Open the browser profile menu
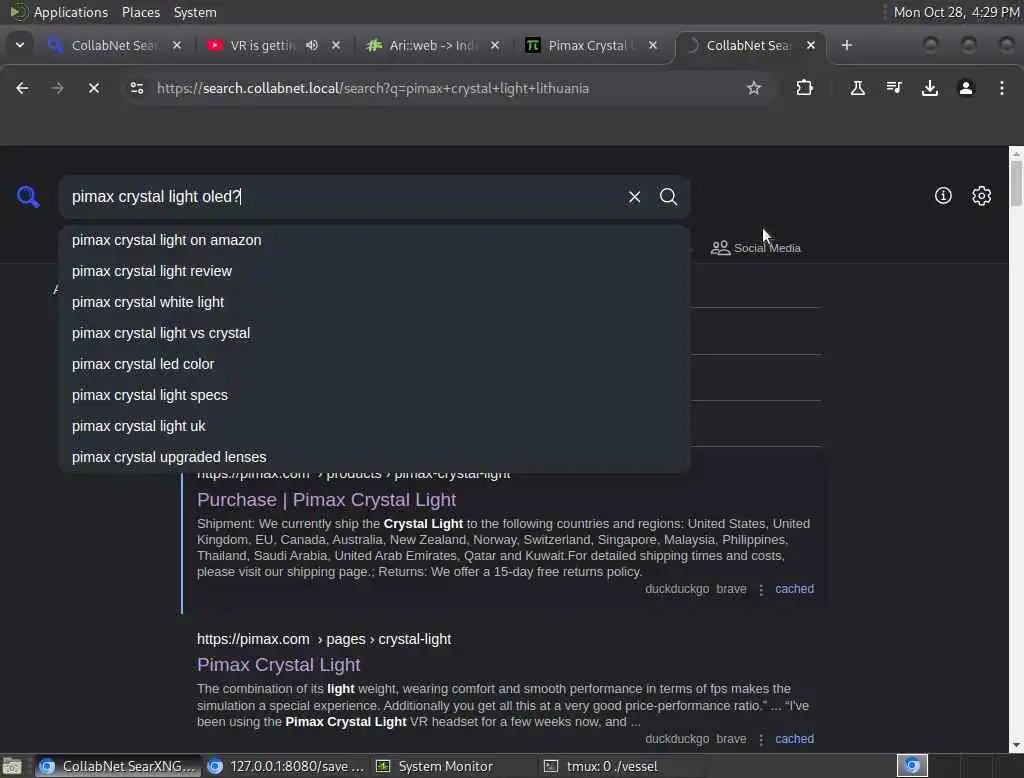1024x778 pixels. coord(966,88)
